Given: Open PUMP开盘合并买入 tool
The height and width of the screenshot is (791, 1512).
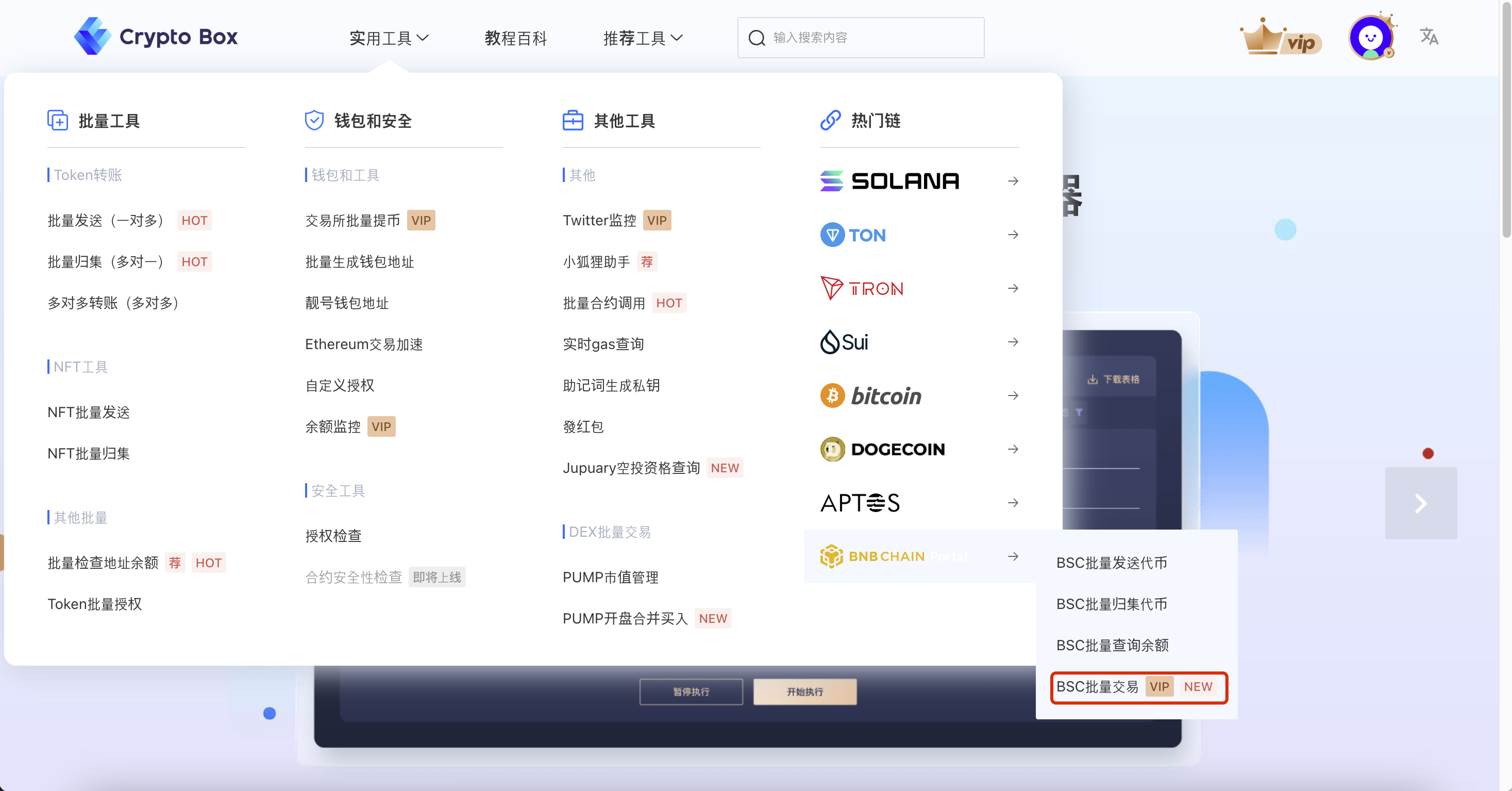Looking at the screenshot, I should click(x=625, y=618).
